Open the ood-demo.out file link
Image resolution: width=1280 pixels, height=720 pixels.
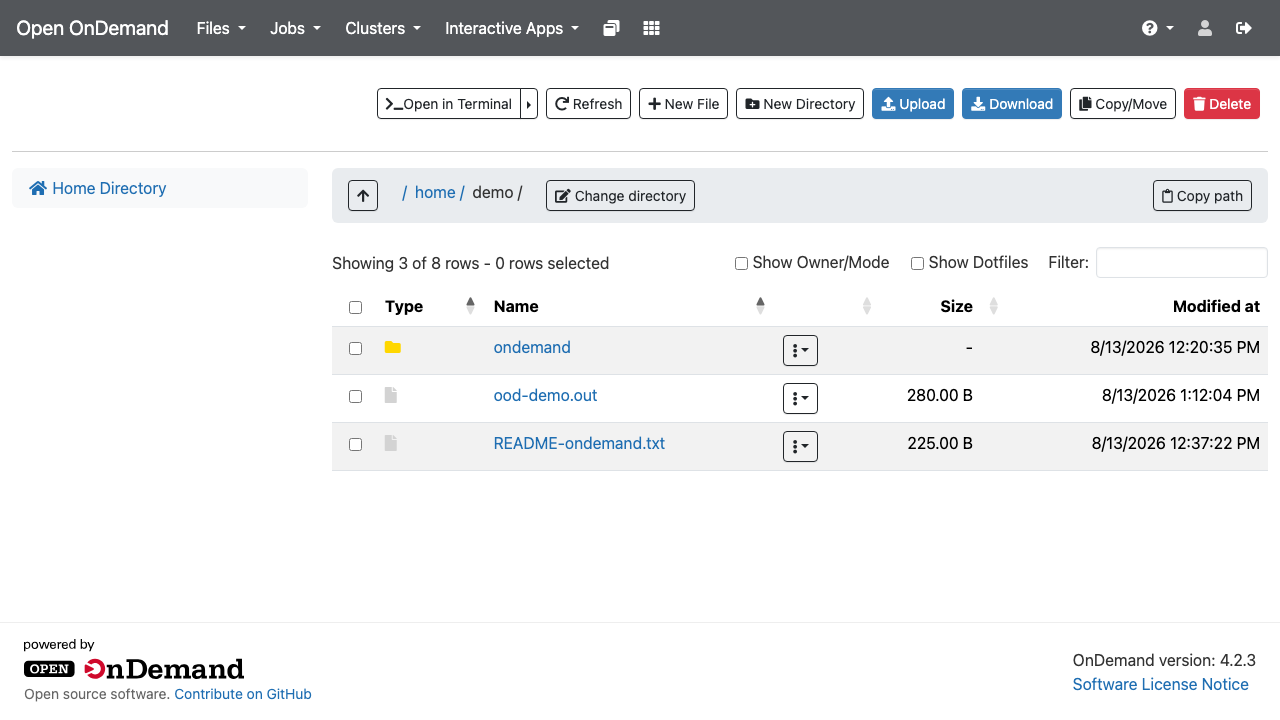click(545, 396)
